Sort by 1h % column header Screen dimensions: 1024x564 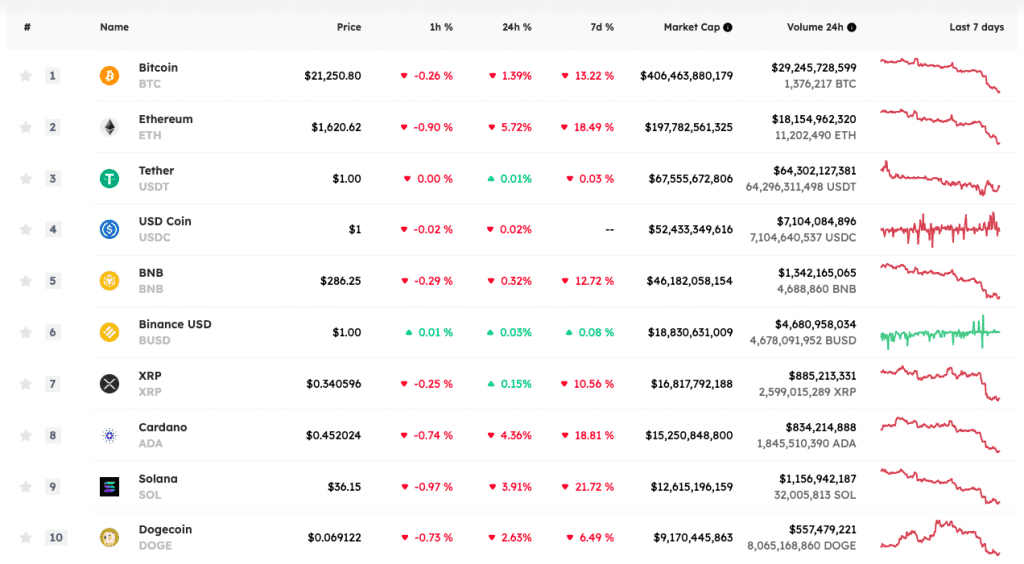pyautogui.click(x=441, y=27)
